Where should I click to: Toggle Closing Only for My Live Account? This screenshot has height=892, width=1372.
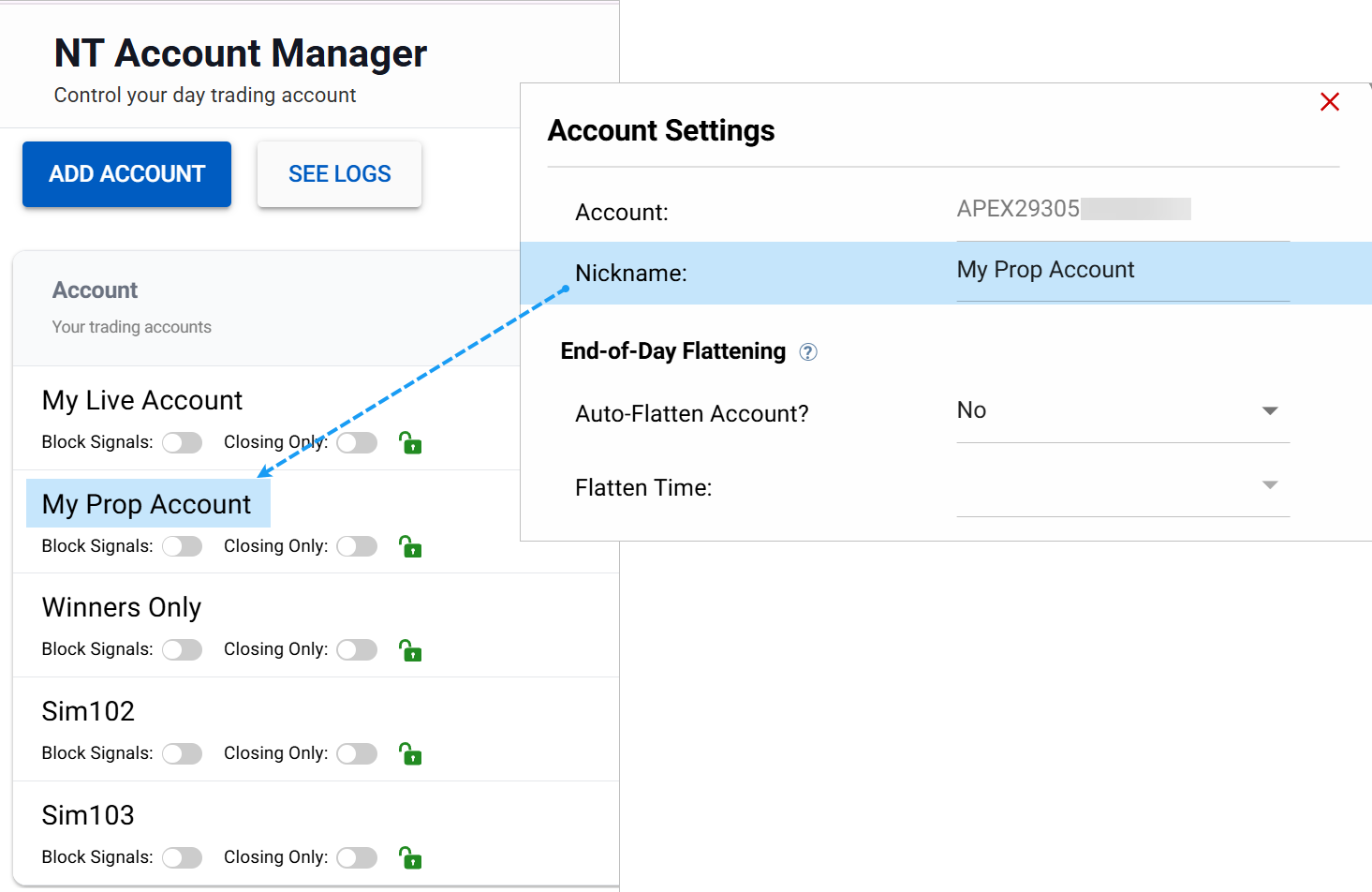point(357,442)
